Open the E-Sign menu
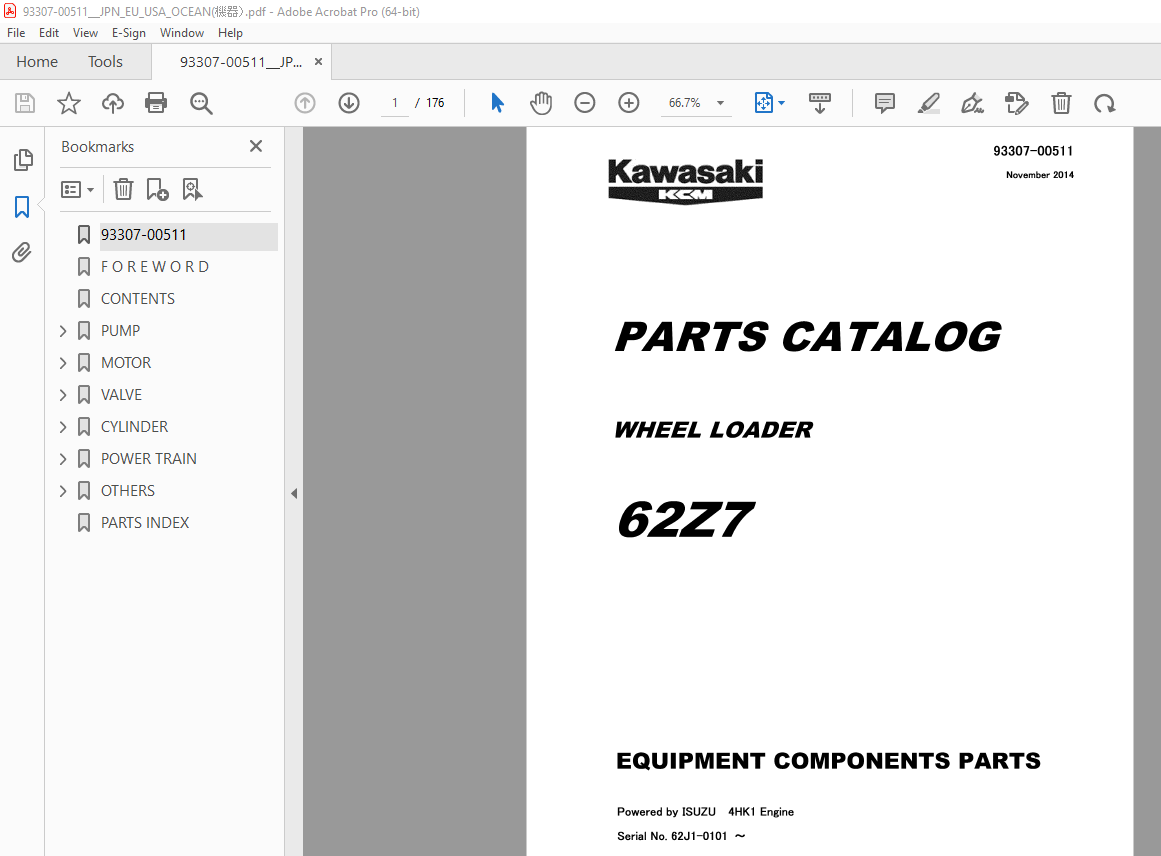 129,33
